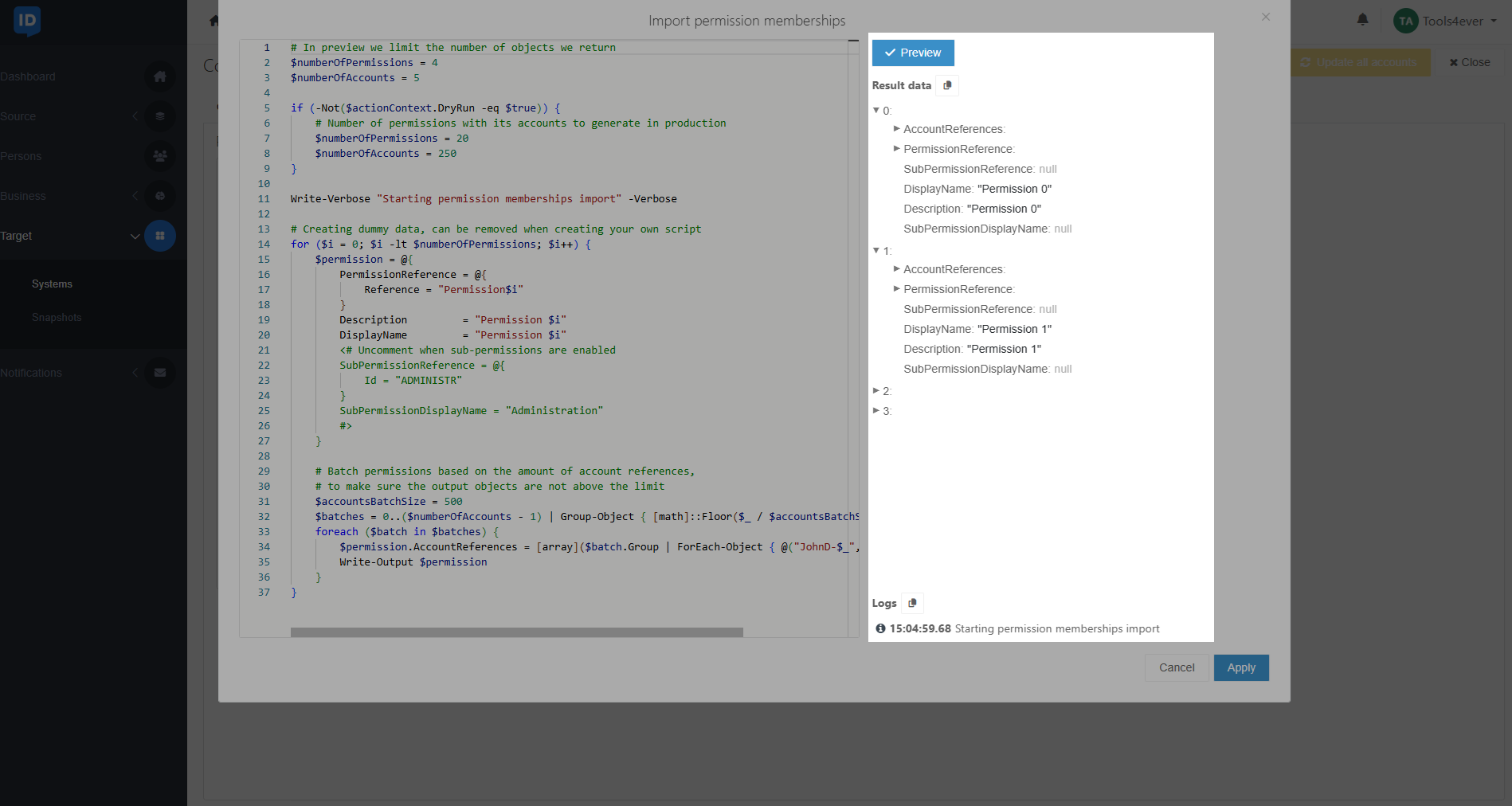Click code line 14 with the for loop
Image resolution: width=1512 pixels, height=806 pixels.
pyautogui.click(x=441, y=245)
